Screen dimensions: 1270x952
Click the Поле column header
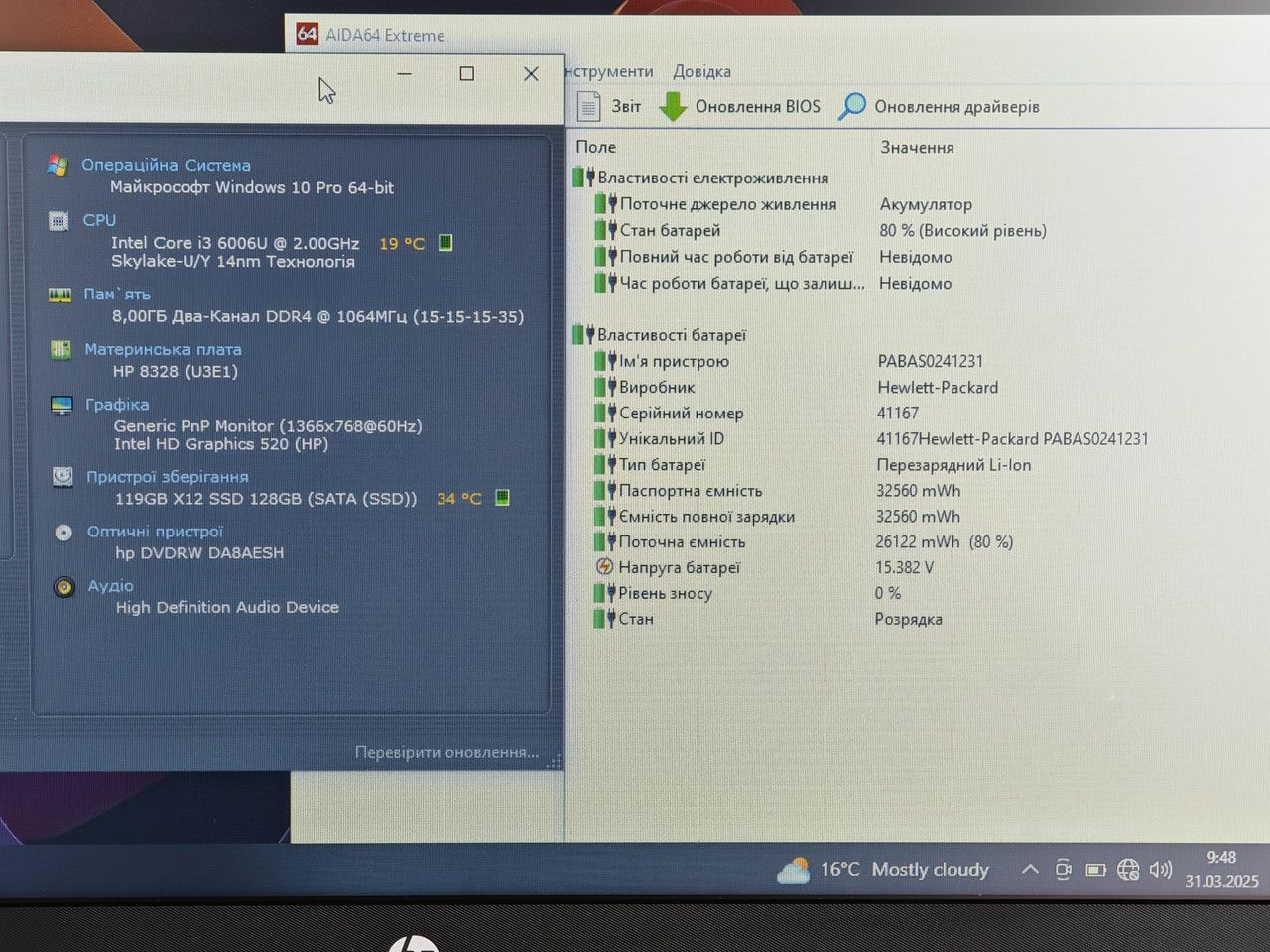click(x=595, y=147)
